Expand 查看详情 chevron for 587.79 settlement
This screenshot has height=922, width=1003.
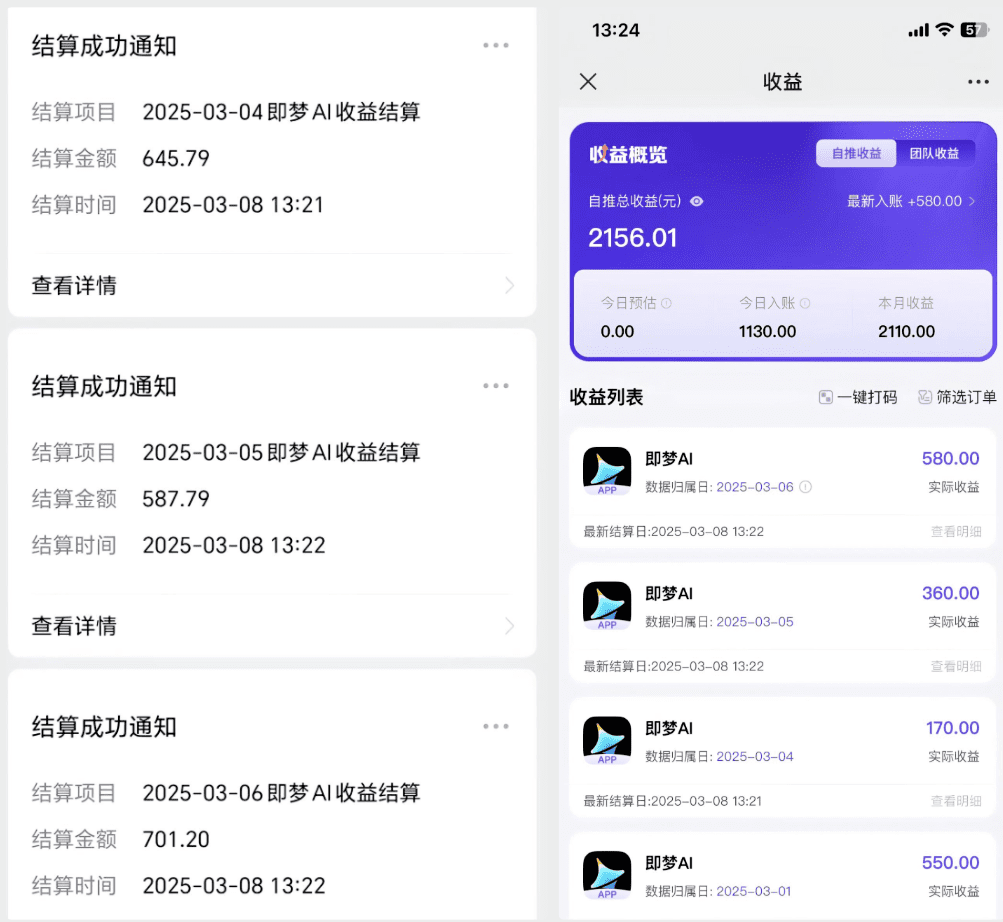coord(509,626)
